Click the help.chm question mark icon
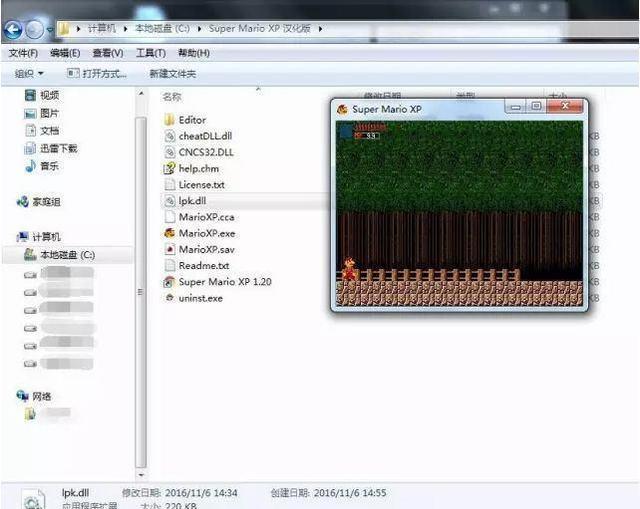 point(169,169)
